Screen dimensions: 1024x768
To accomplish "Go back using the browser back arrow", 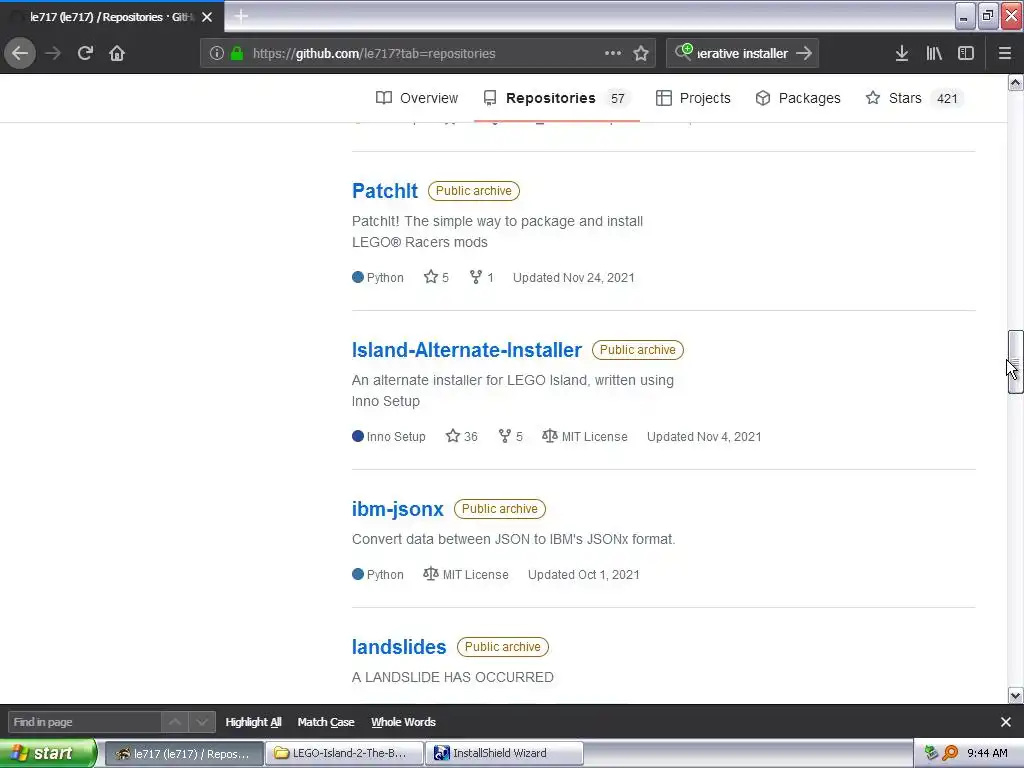I will tap(20, 53).
